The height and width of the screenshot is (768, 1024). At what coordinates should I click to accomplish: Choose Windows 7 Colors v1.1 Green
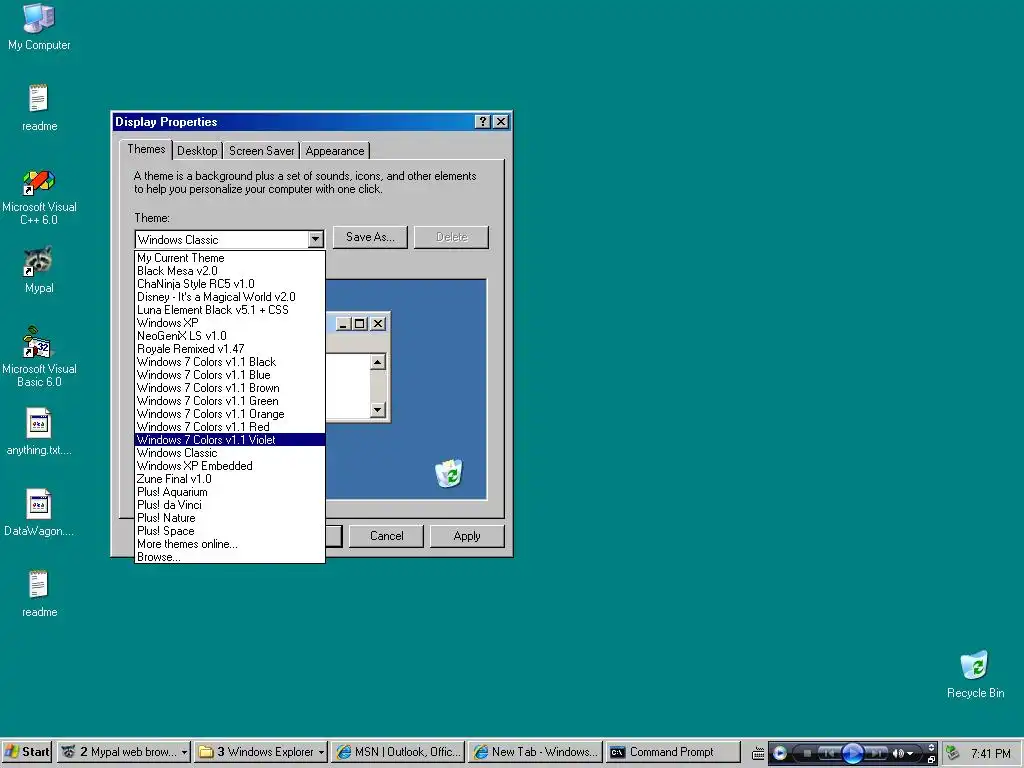pos(230,402)
